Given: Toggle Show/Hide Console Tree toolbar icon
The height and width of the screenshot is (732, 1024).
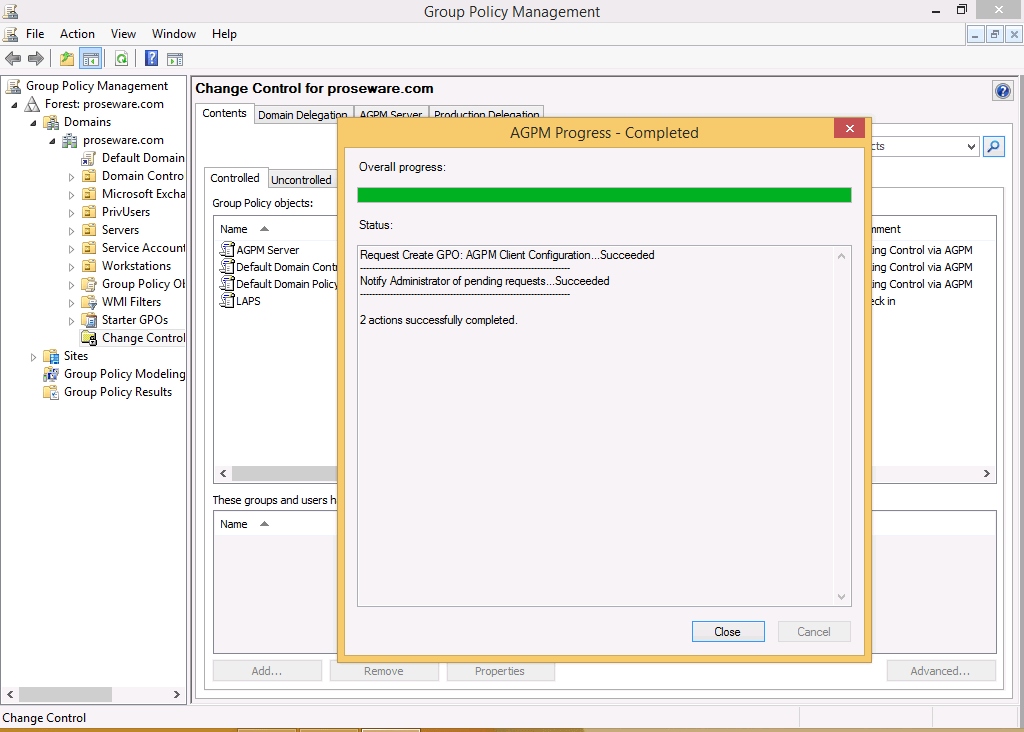Looking at the screenshot, I should pyautogui.click(x=91, y=59).
